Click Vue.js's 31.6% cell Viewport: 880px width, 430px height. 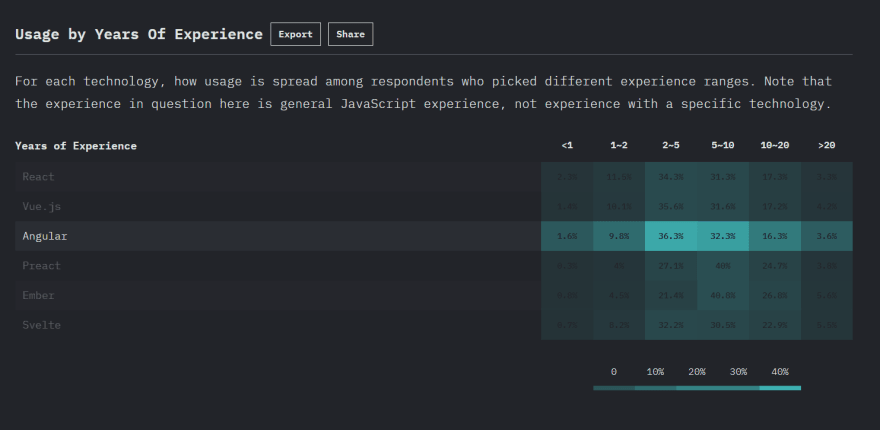pos(722,207)
